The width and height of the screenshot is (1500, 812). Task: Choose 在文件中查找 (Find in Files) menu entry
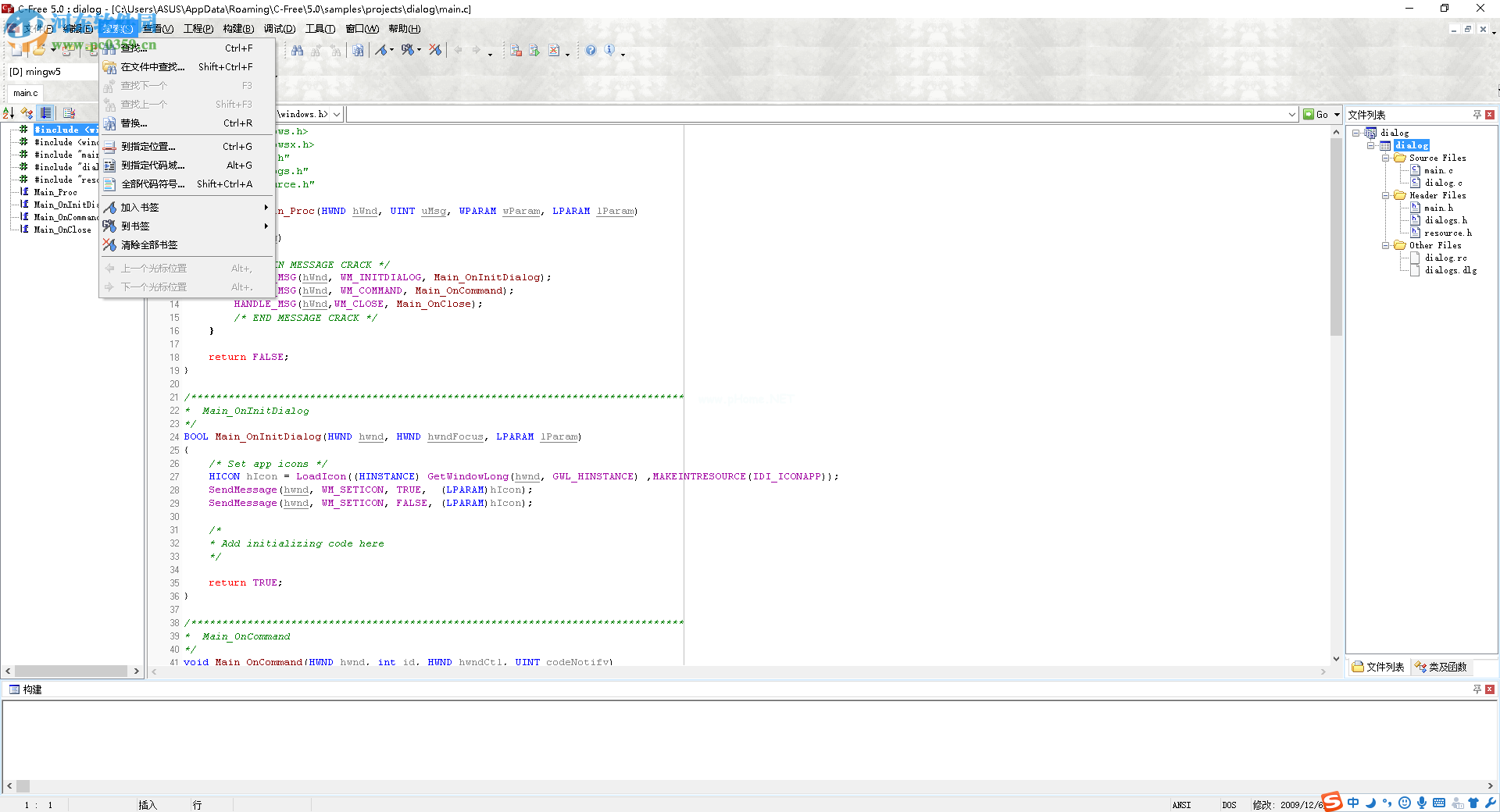(x=152, y=67)
